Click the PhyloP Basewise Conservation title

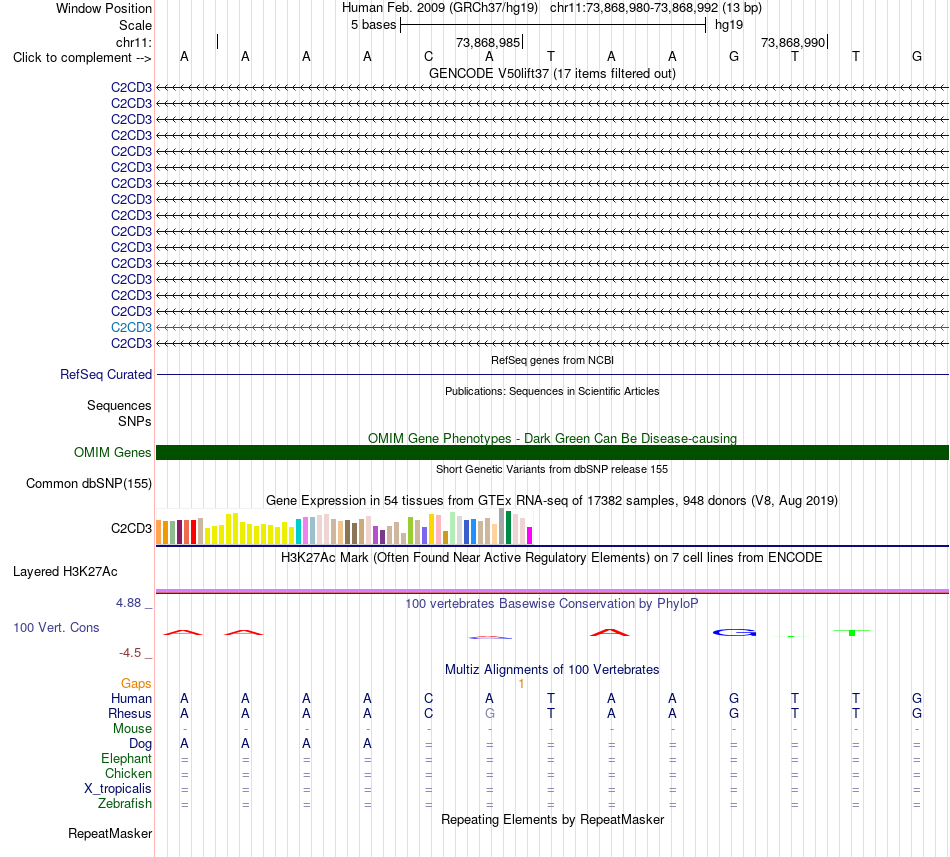coord(552,603)
